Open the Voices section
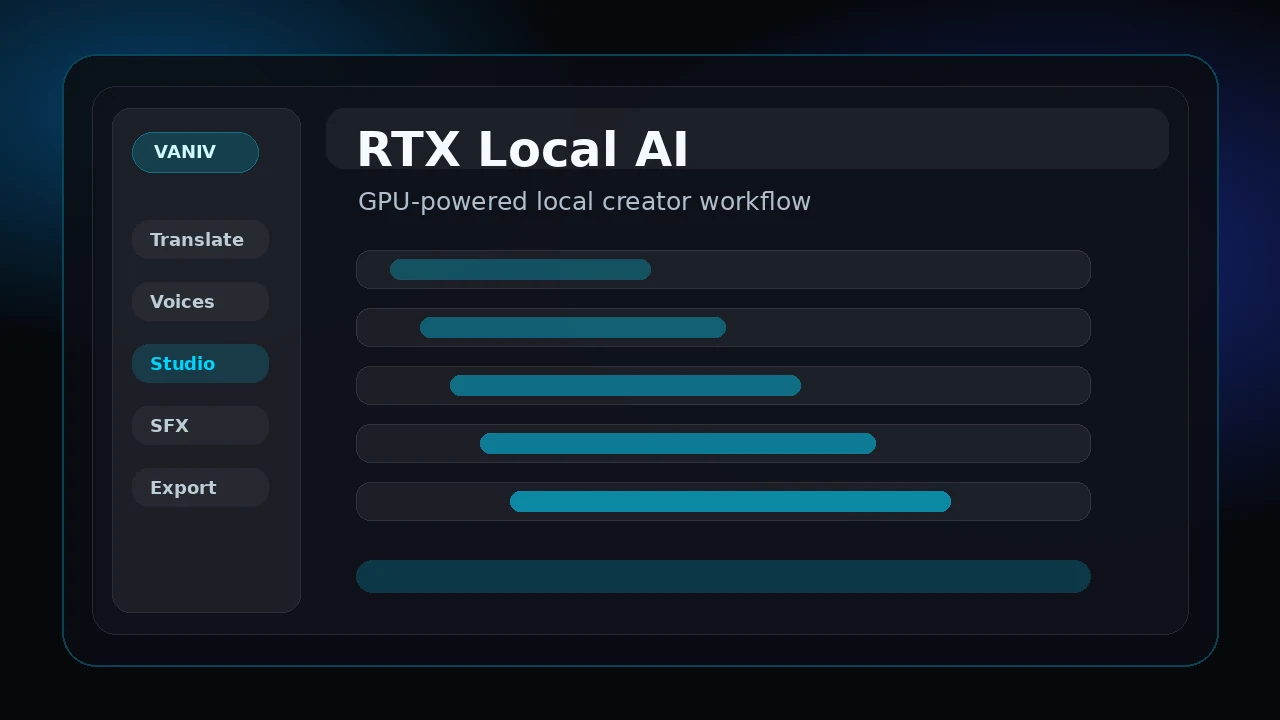1280x720 pixels. pyautogui.click(x=200, y=301)
